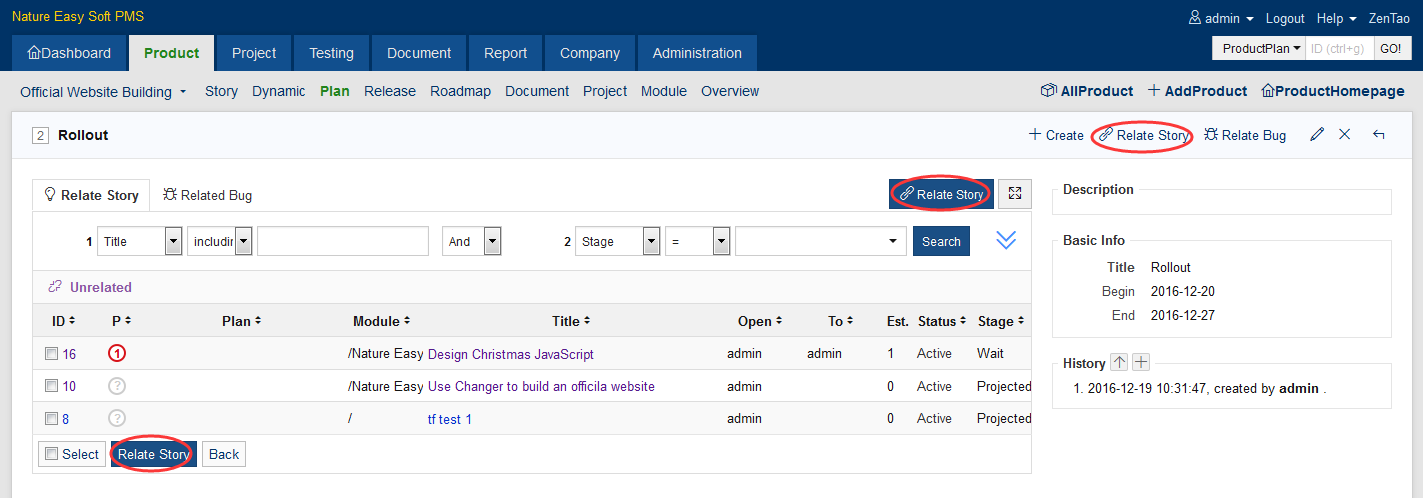The width and height of the screenshot is (1423, 498).
Task: Click the first search value input field
Action: click(342, 241)
